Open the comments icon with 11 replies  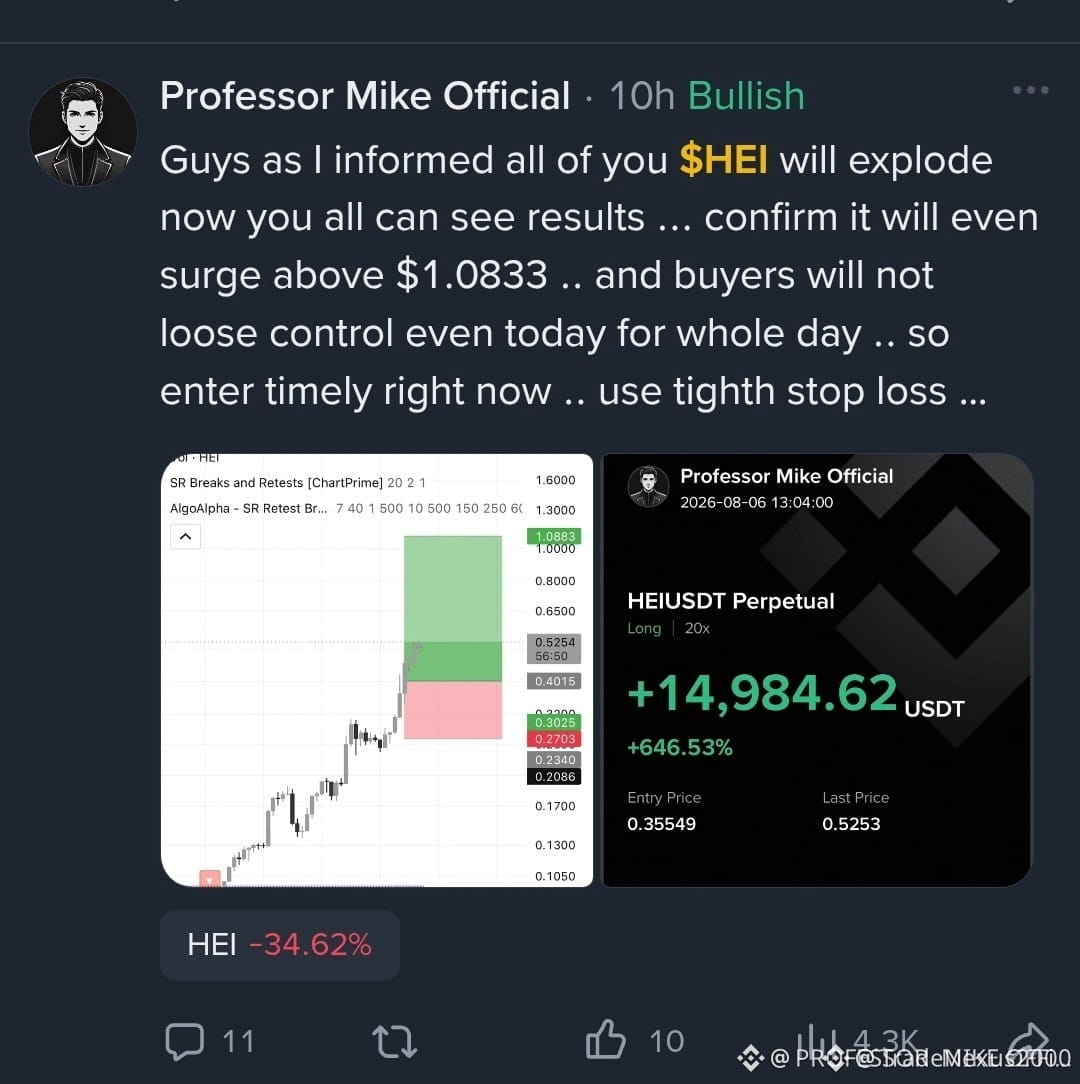click(x=185, y=1040)
